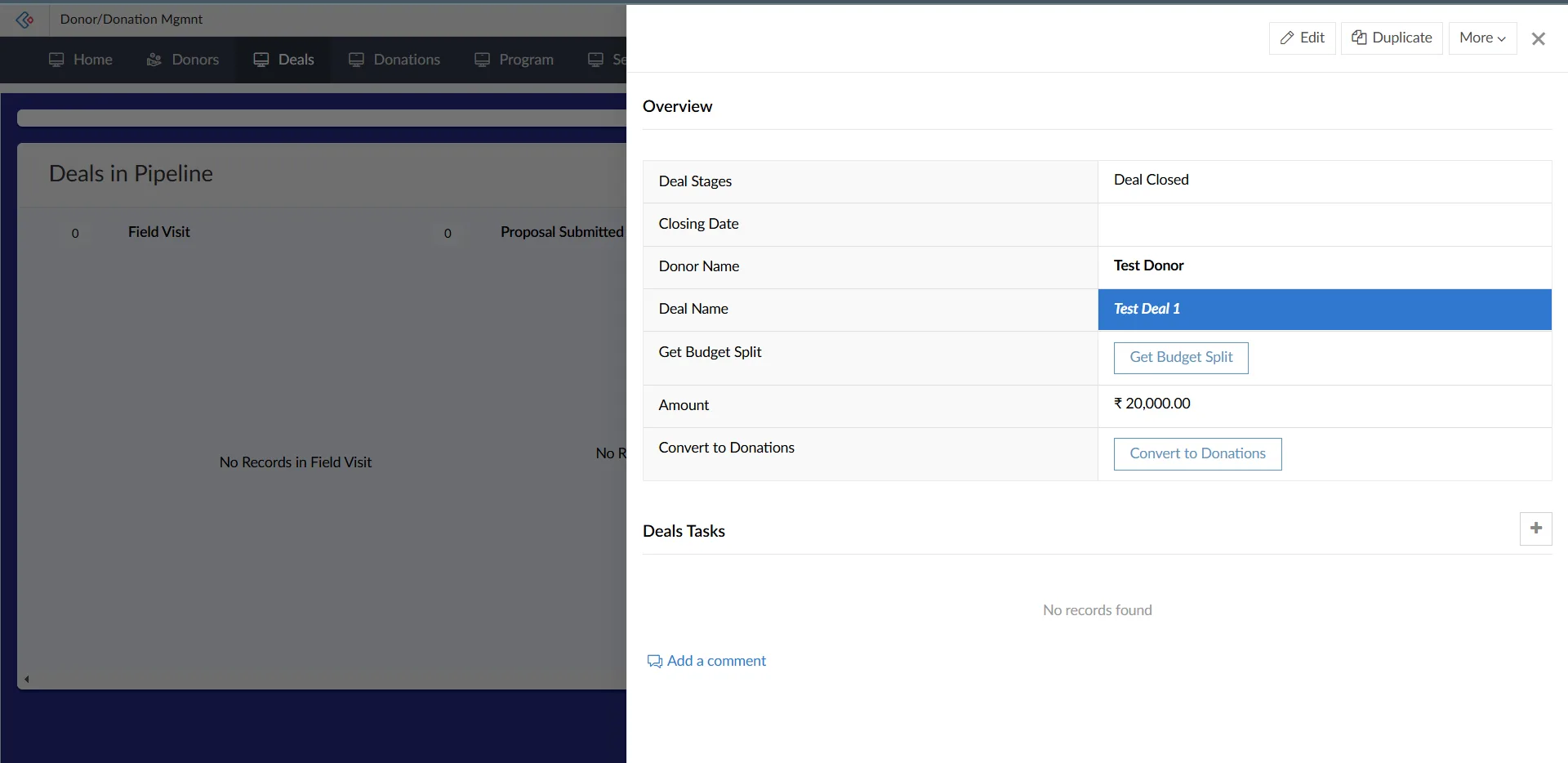
Task: Click the Convert to Donations button
Action: [x=1197, y=454]
